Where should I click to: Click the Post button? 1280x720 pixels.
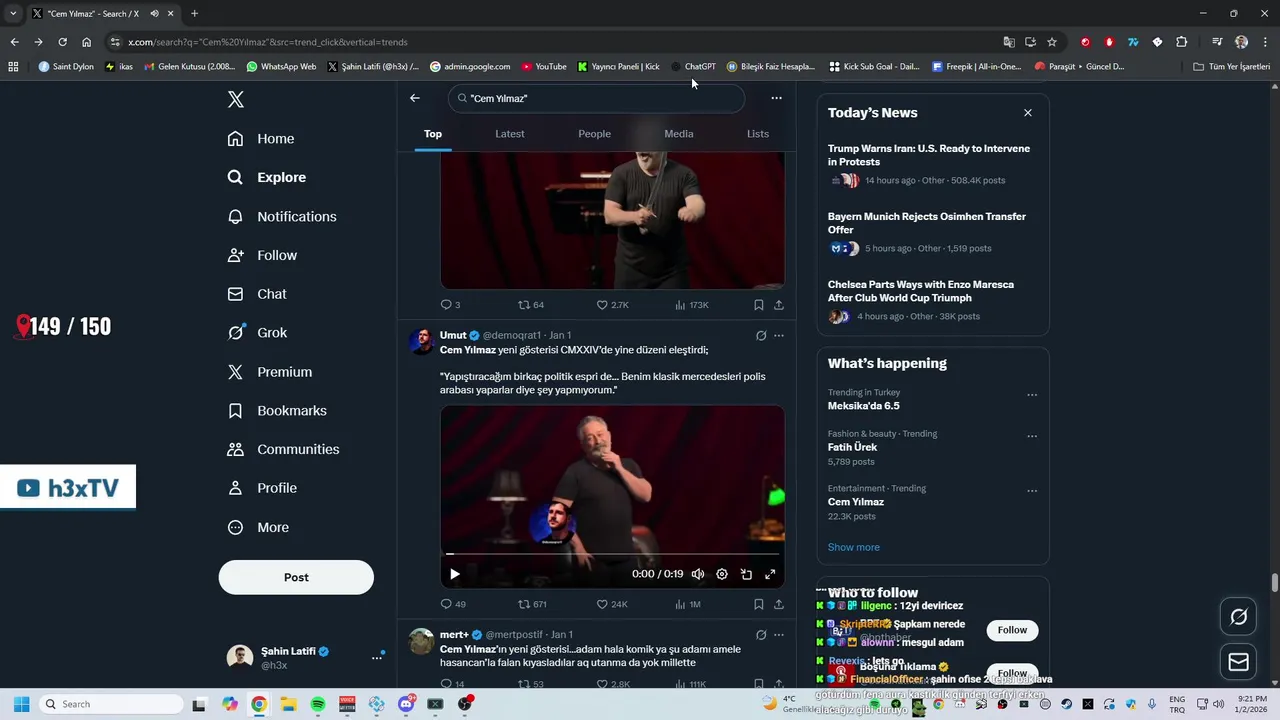296,577
